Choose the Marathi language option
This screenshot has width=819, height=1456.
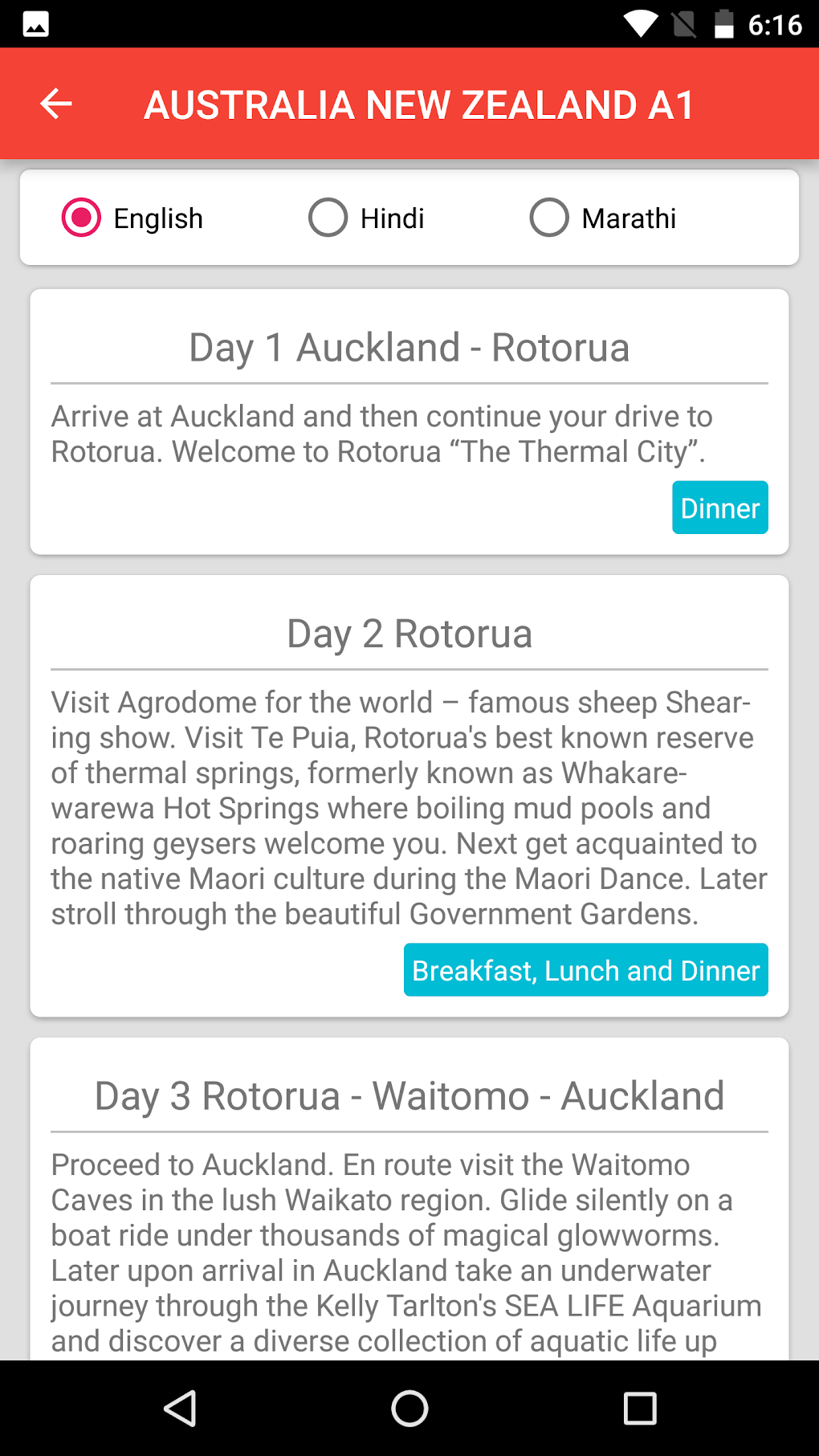[550, 218]
